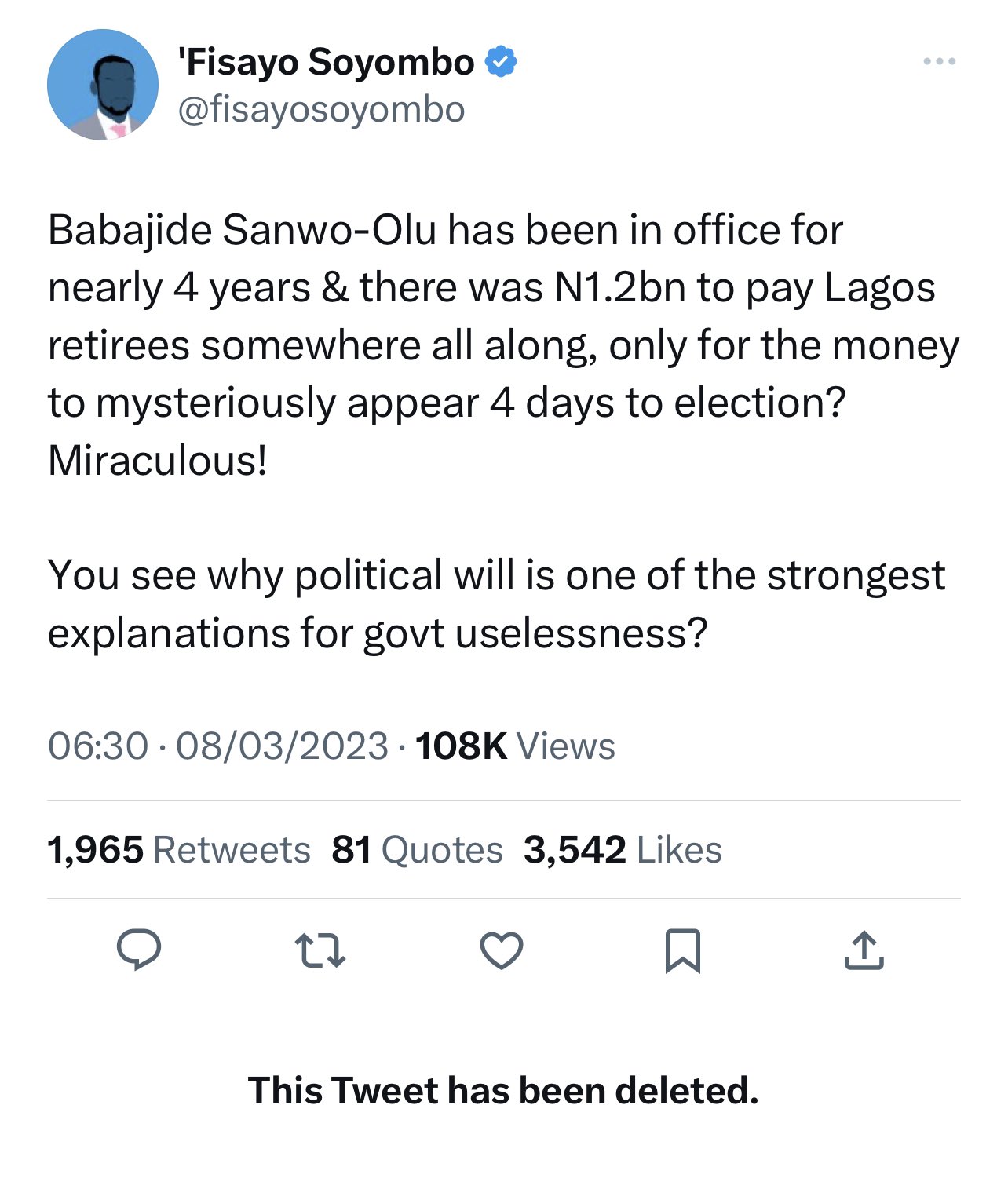Click the 08/03/2023 date

click(282, 746)
